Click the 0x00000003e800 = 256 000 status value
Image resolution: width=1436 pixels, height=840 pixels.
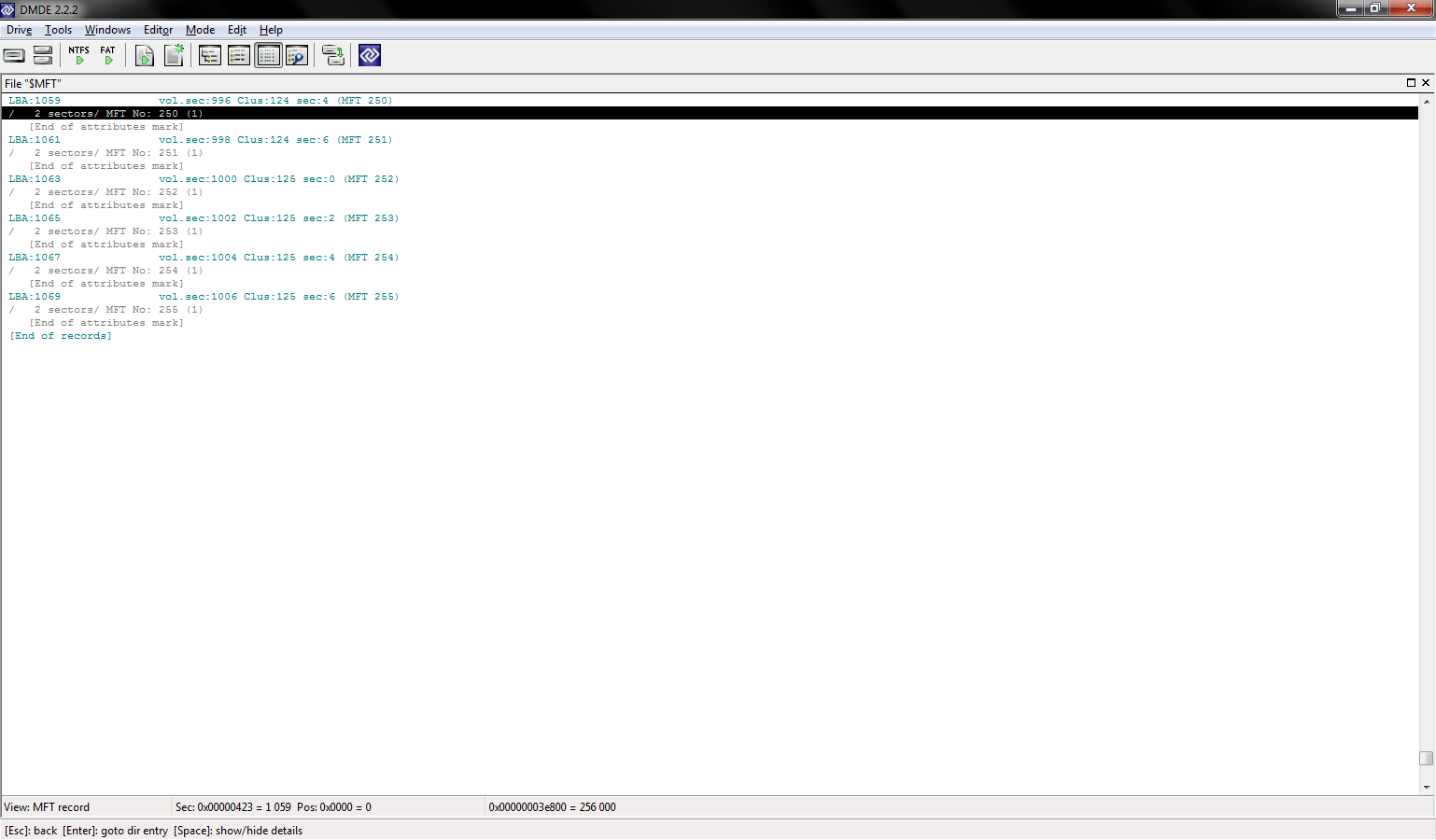pos(553,807)
